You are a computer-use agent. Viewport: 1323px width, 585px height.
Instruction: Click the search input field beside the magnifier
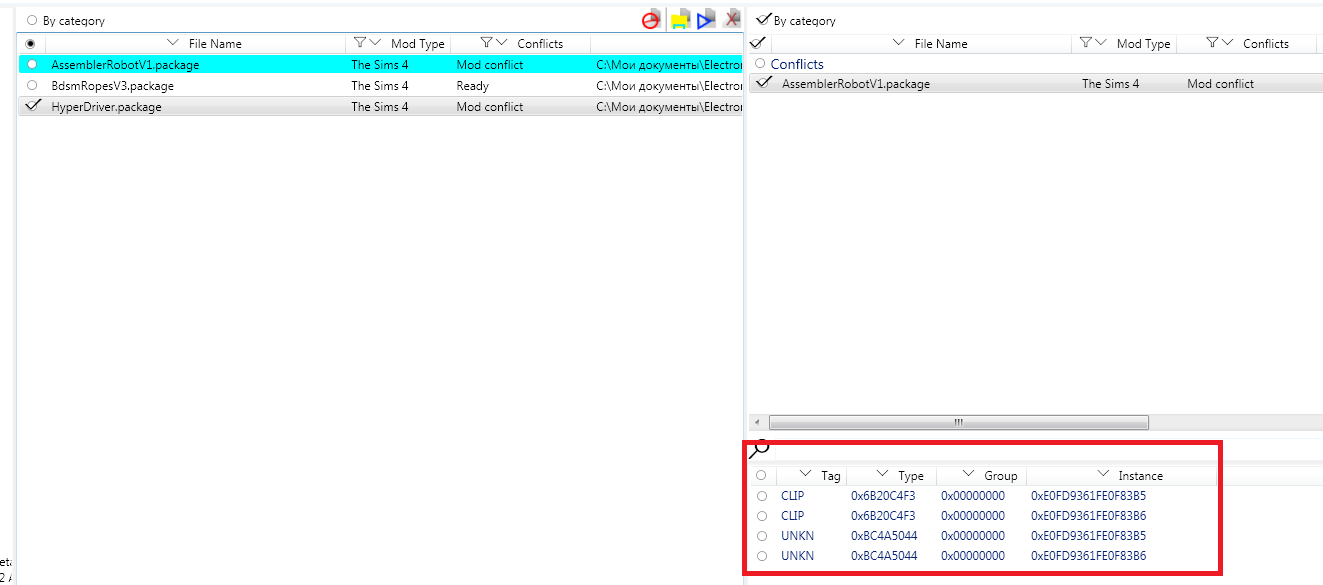pyautogui.click(x=1047, y=450)
